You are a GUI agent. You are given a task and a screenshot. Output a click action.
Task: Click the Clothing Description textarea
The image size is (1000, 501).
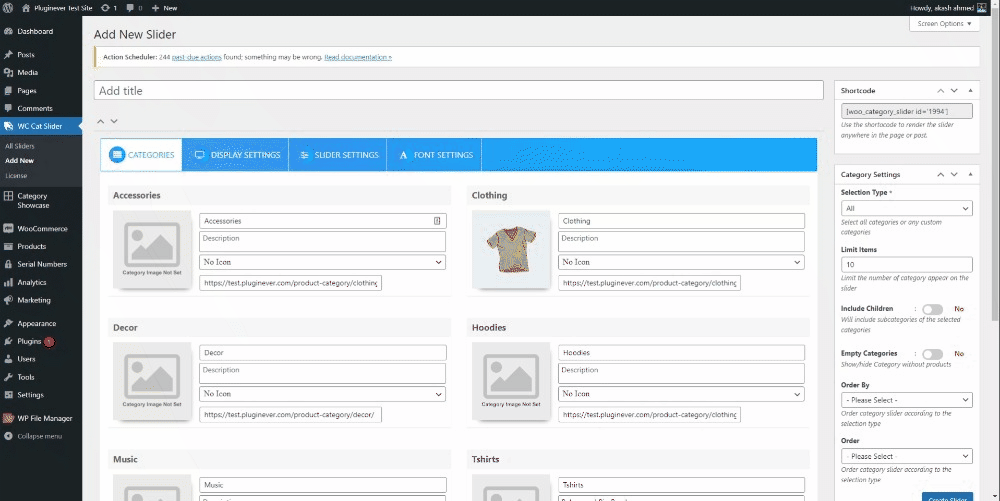[x=681, y=241]
